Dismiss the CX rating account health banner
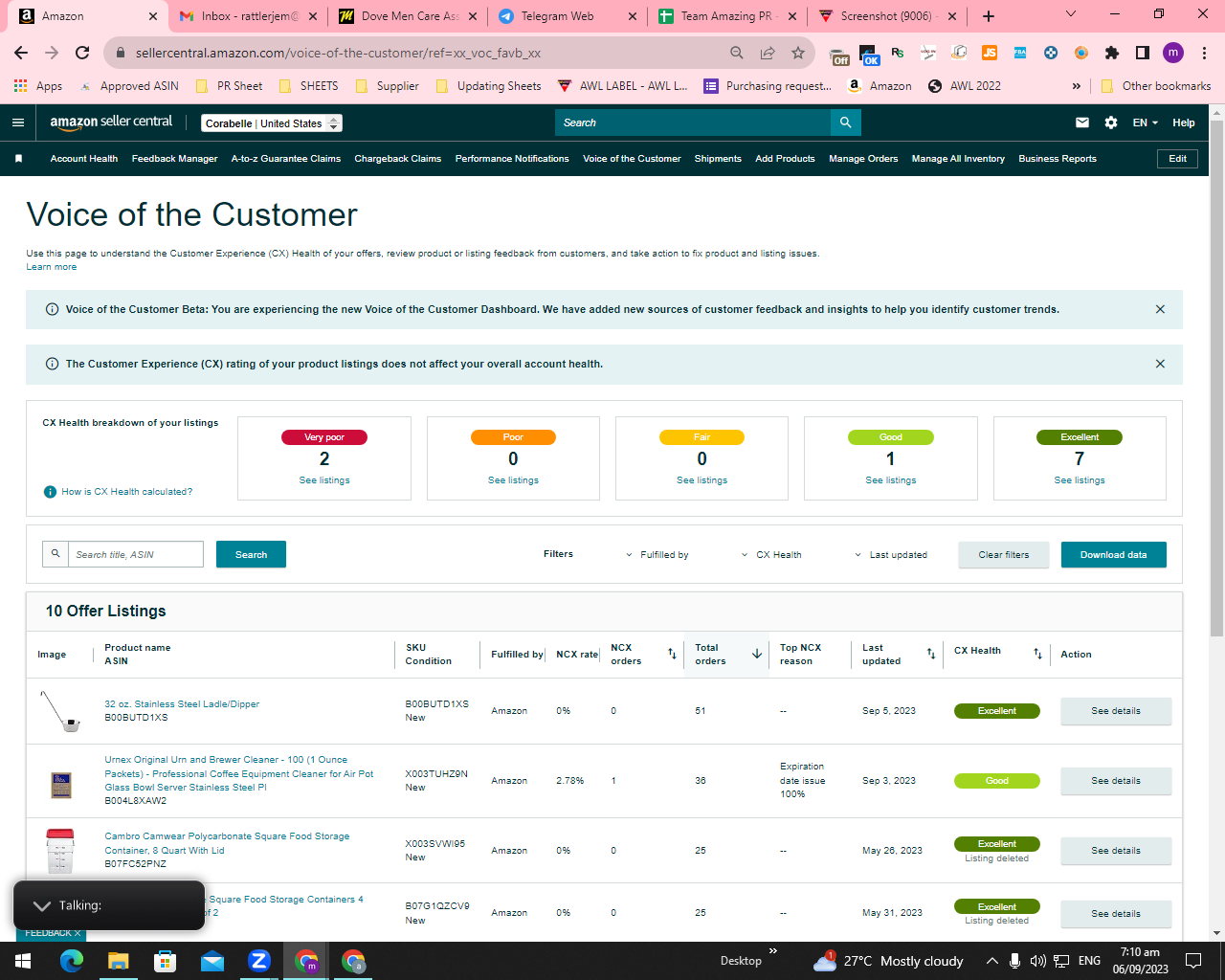This screenshot has height=980, width=1225. (1160, 364)
